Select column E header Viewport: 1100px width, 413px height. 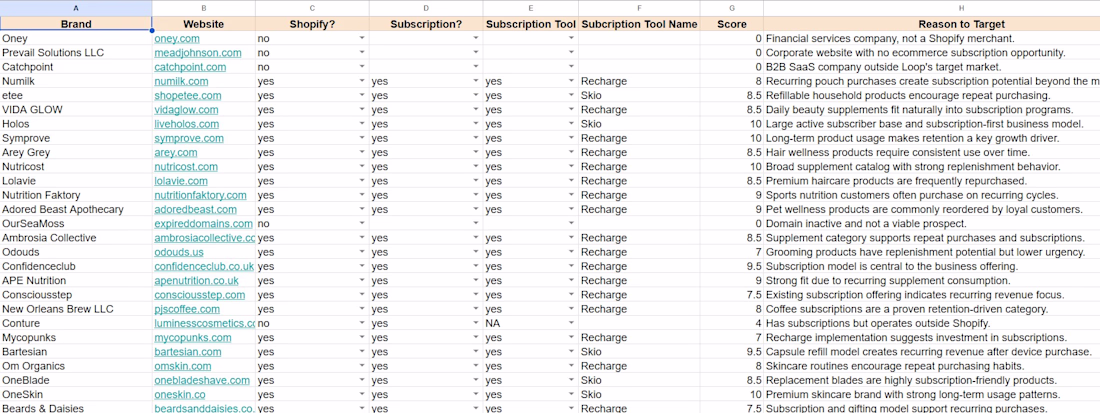tap(530, 8)
